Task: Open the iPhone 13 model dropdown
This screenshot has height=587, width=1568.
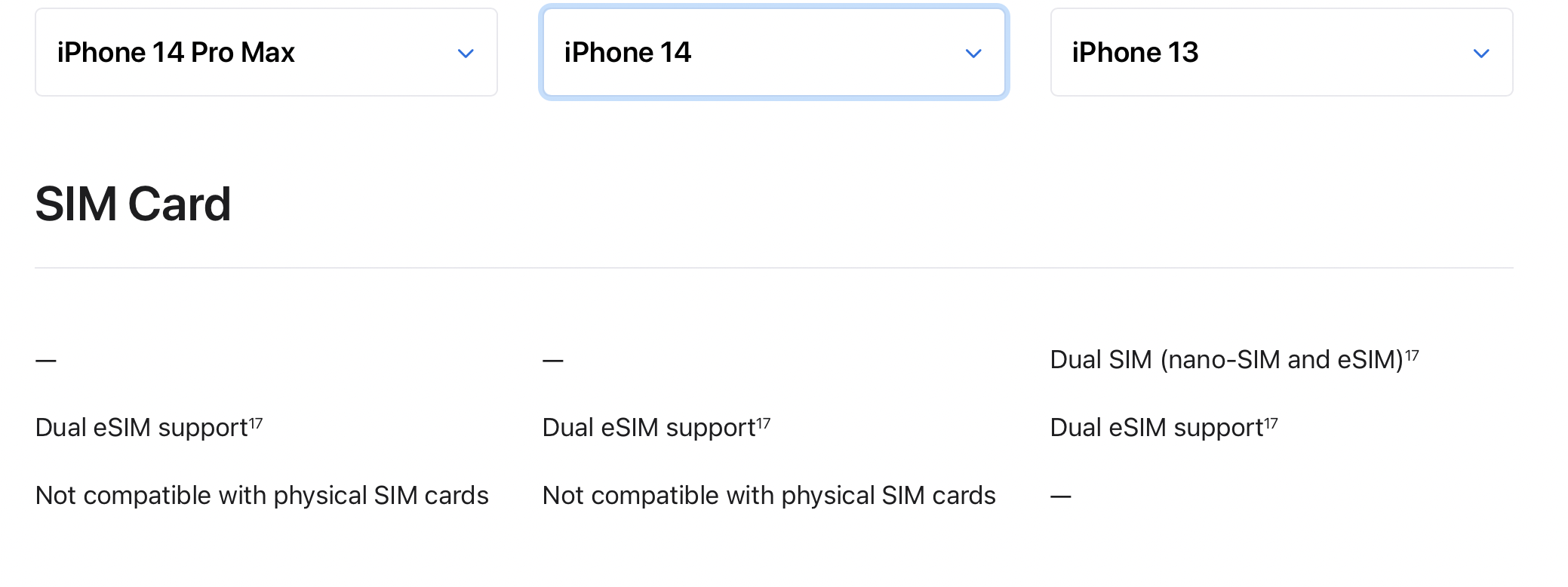Action: pyautogui.click(x=1282, y=52)
